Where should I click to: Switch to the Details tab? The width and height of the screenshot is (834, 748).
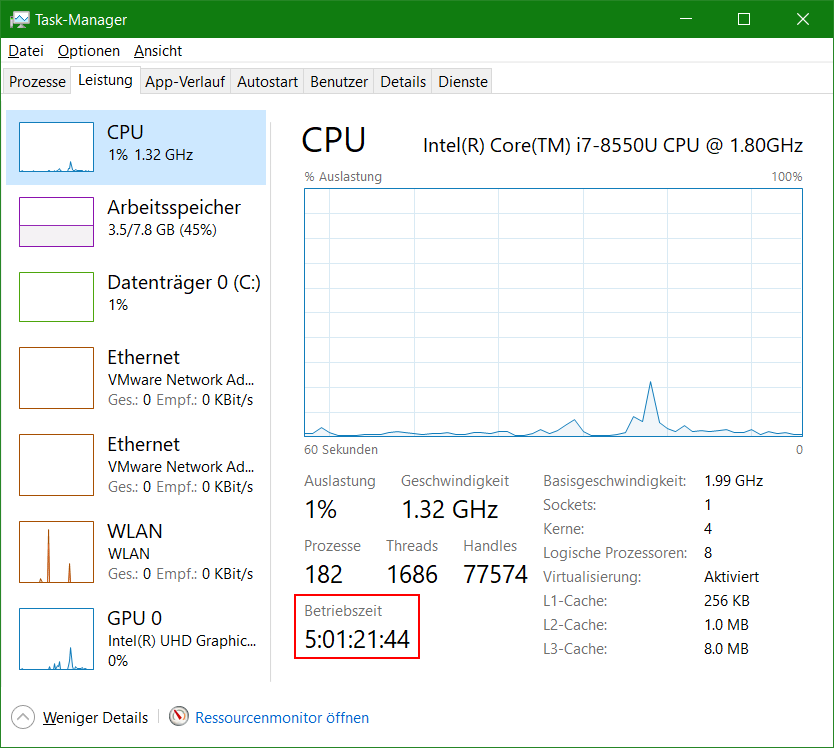(x=402, y=81)
